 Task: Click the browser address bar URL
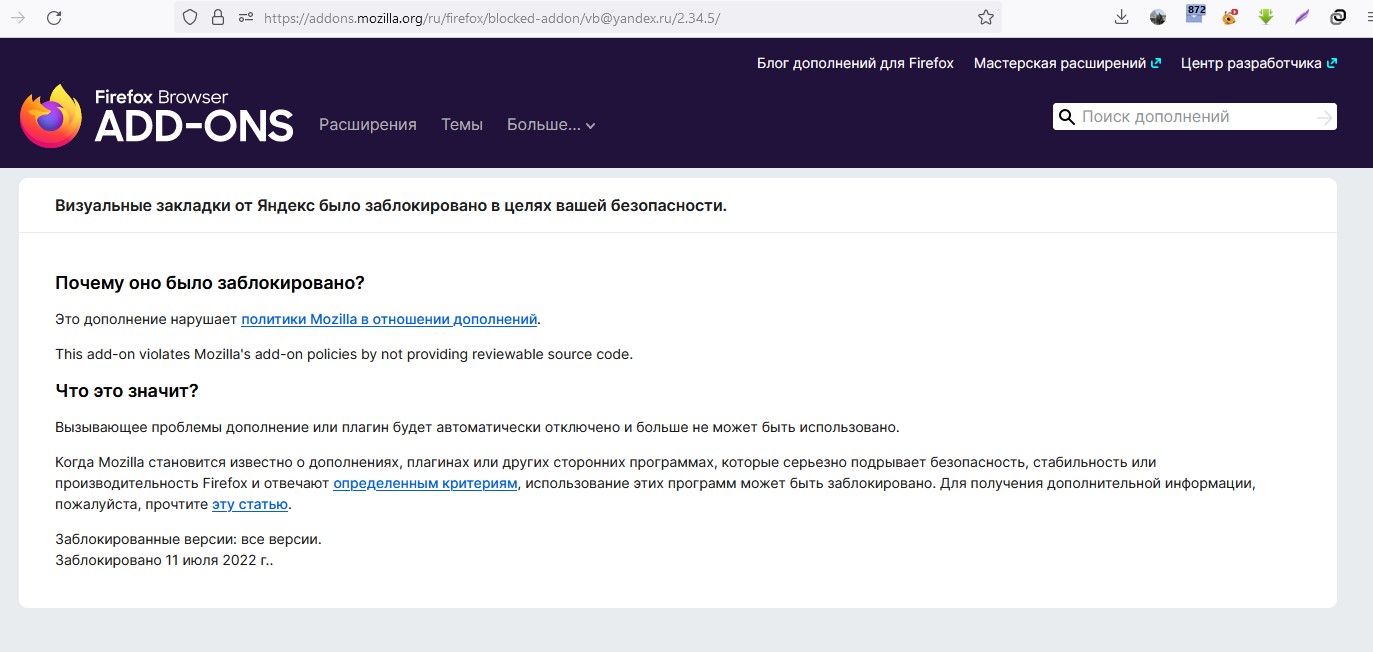point(492,18)
